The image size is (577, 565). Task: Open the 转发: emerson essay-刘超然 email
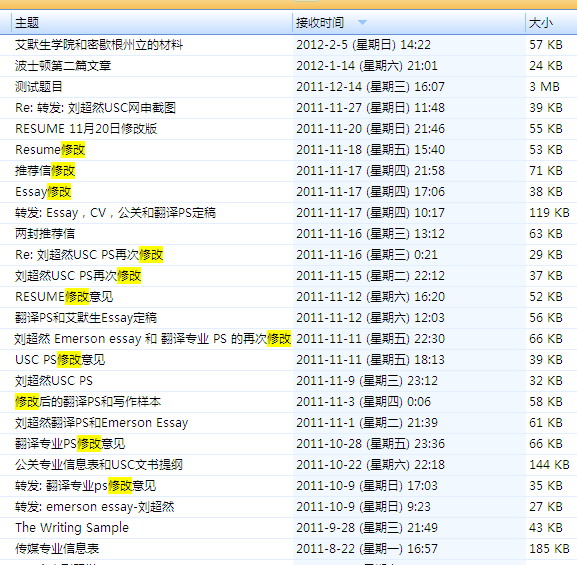pyautogui.click(x=288, y=507)
